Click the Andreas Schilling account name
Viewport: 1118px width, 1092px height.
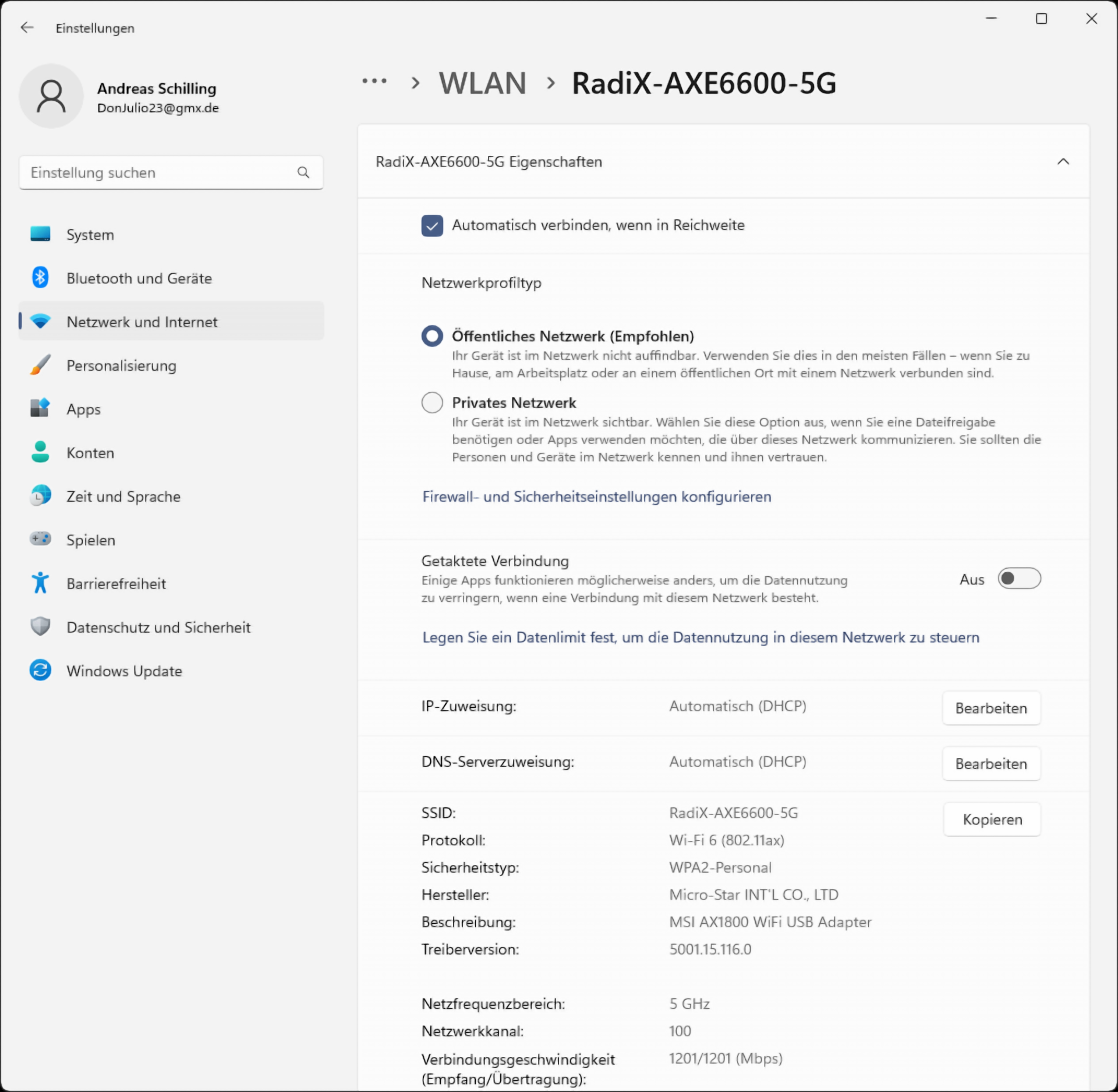(157, 88)
